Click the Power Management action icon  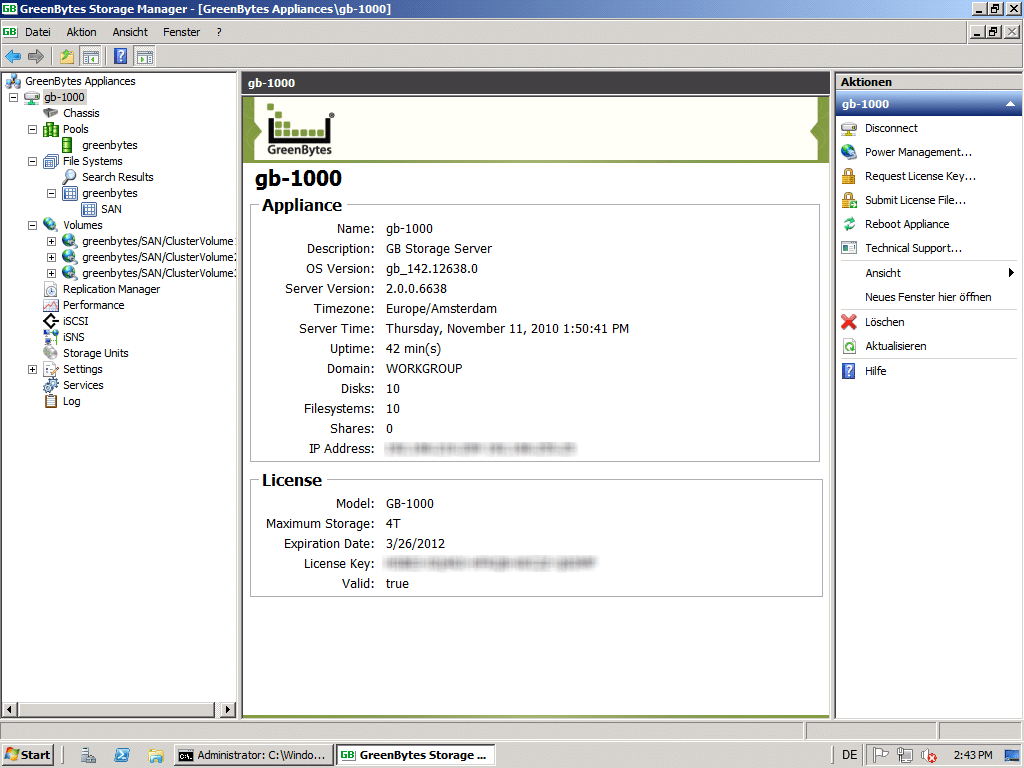point(849,152)
